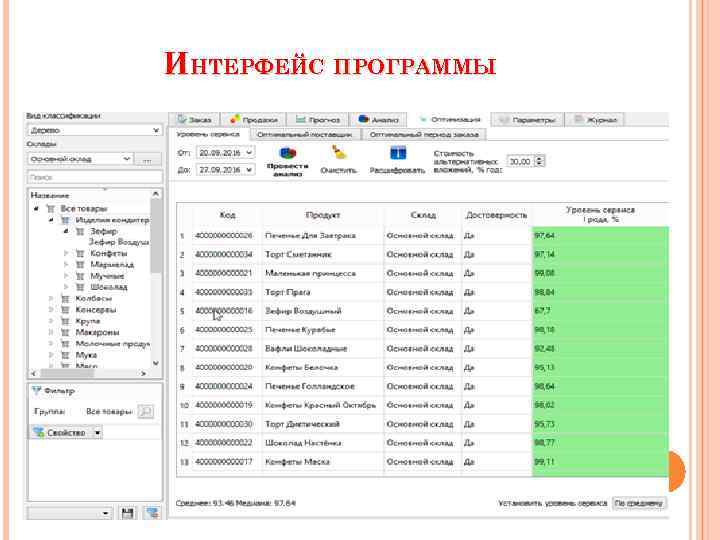This screenshot has height=540, width=720.
Task: Click the tree vertical scrollbar up arrow
Action: tap(156, 194)
